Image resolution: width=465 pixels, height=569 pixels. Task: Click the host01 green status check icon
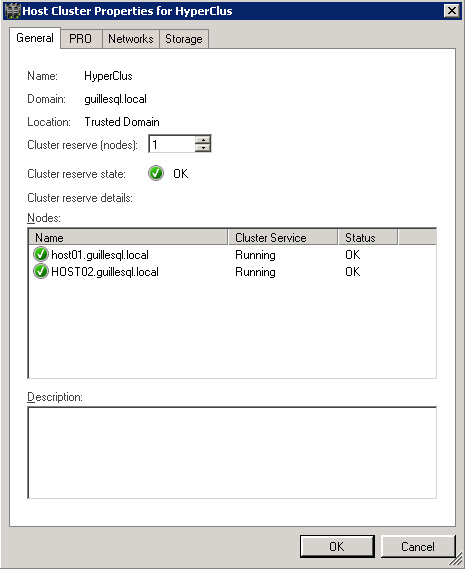pyautogui.click(x=41, y=254)
